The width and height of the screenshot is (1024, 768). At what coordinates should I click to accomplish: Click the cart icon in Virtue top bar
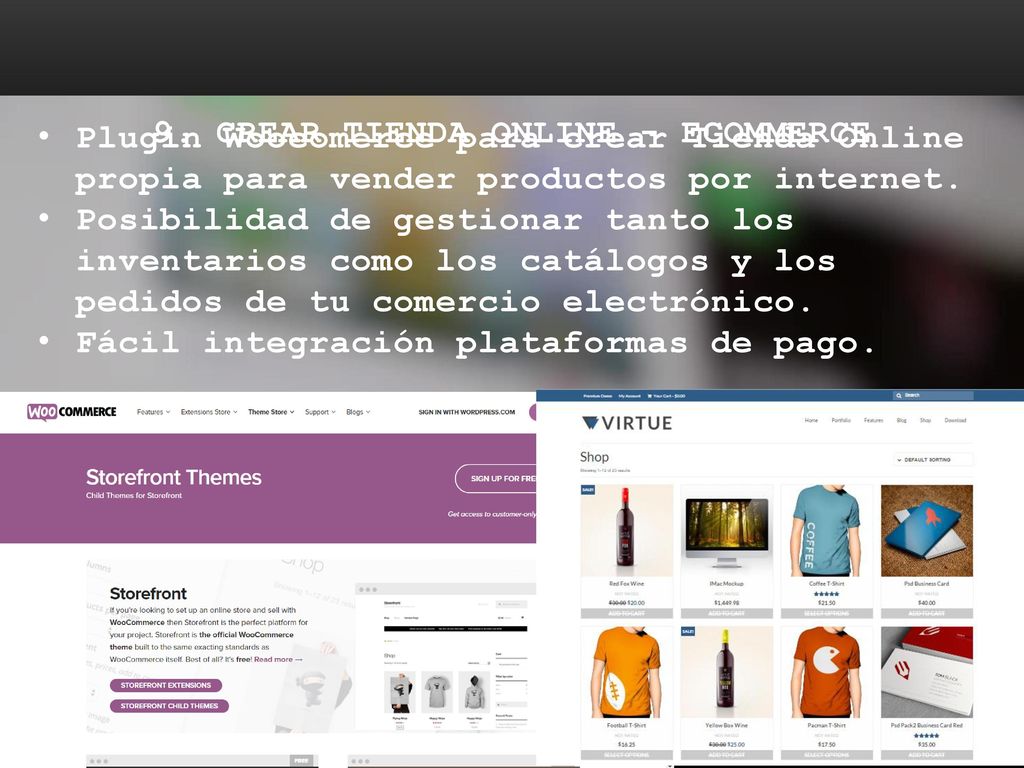[649, 396]
